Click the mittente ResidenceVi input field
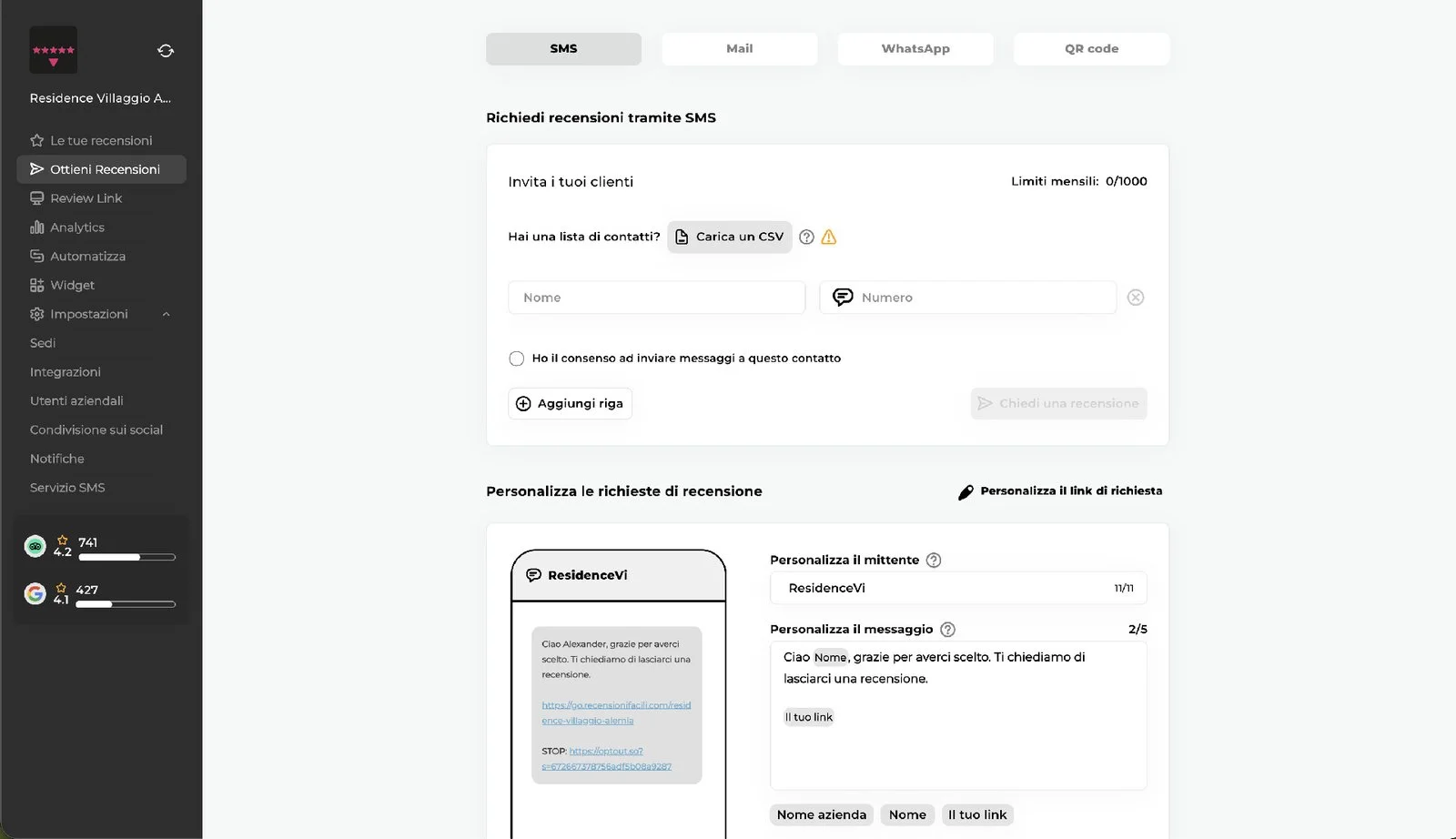Viewport: 1456px width, 839px height. click(958, 588)
